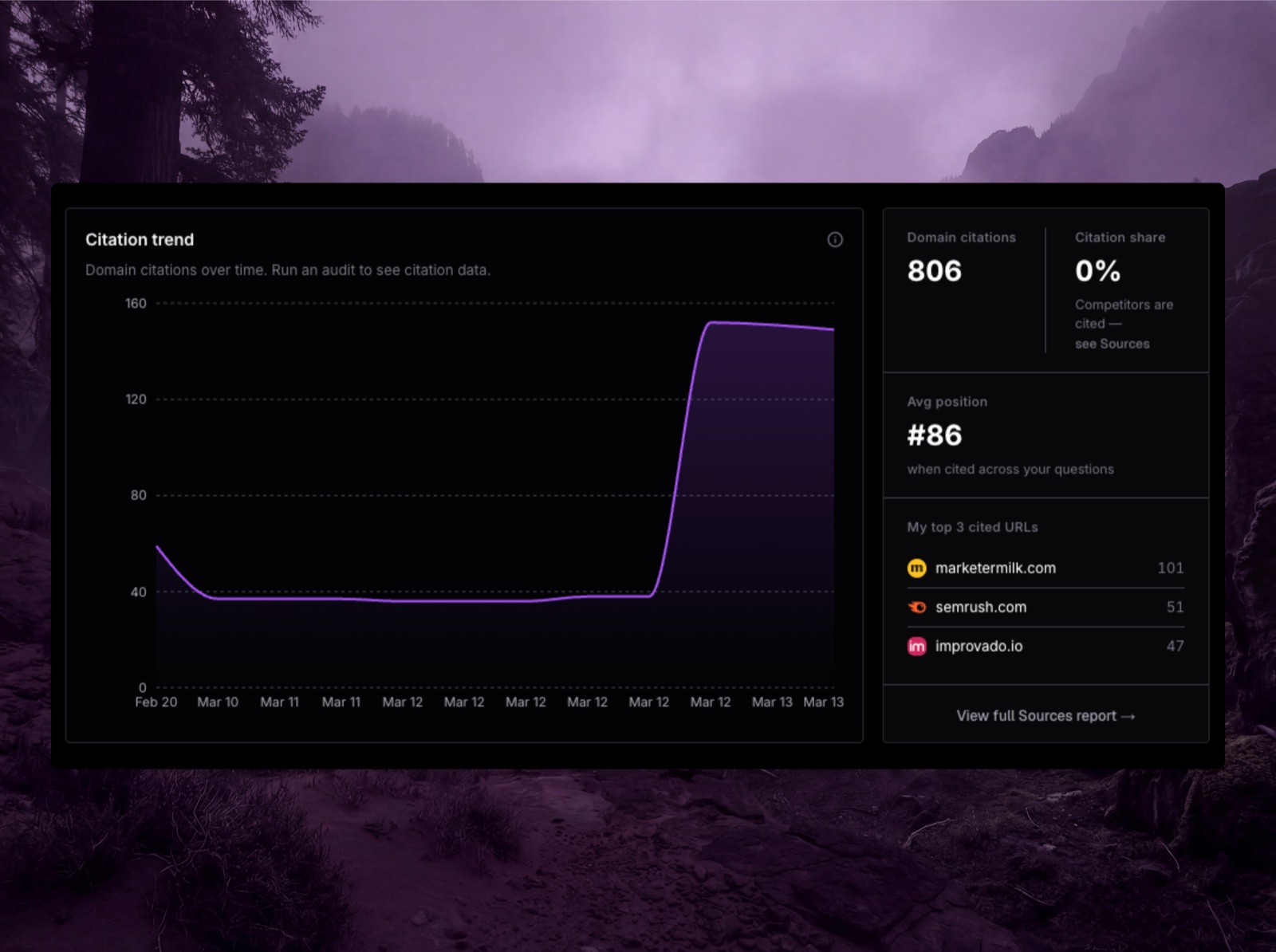Click the semrush.com orange logo icon
Viewport: 1276px width, 952px height.
[916, 607]
